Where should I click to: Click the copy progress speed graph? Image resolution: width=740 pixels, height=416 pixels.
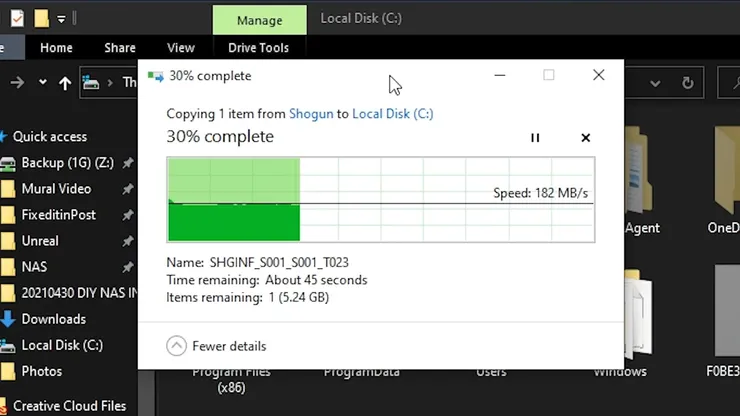pyautogui.click(x=381, y=200)
